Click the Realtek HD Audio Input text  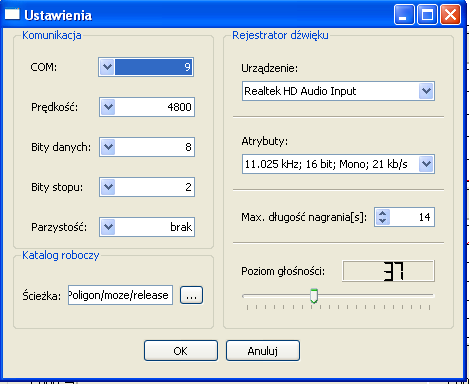[x=300, y=91]
